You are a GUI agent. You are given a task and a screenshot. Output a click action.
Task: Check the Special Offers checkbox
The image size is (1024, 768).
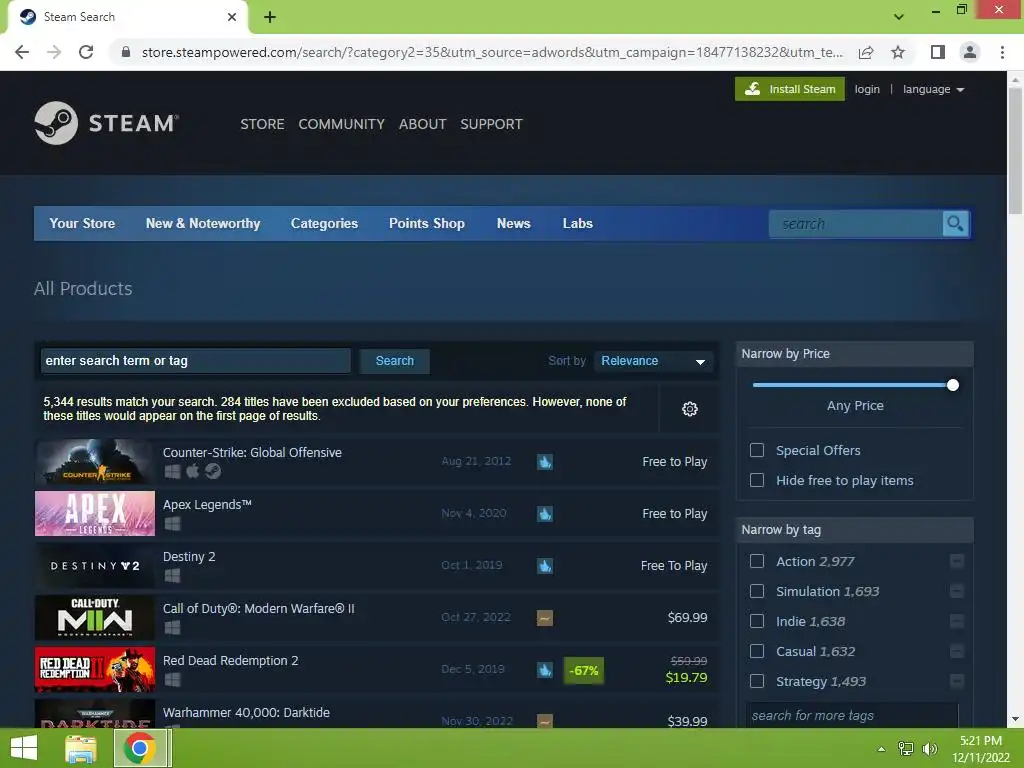pos(757,450)
